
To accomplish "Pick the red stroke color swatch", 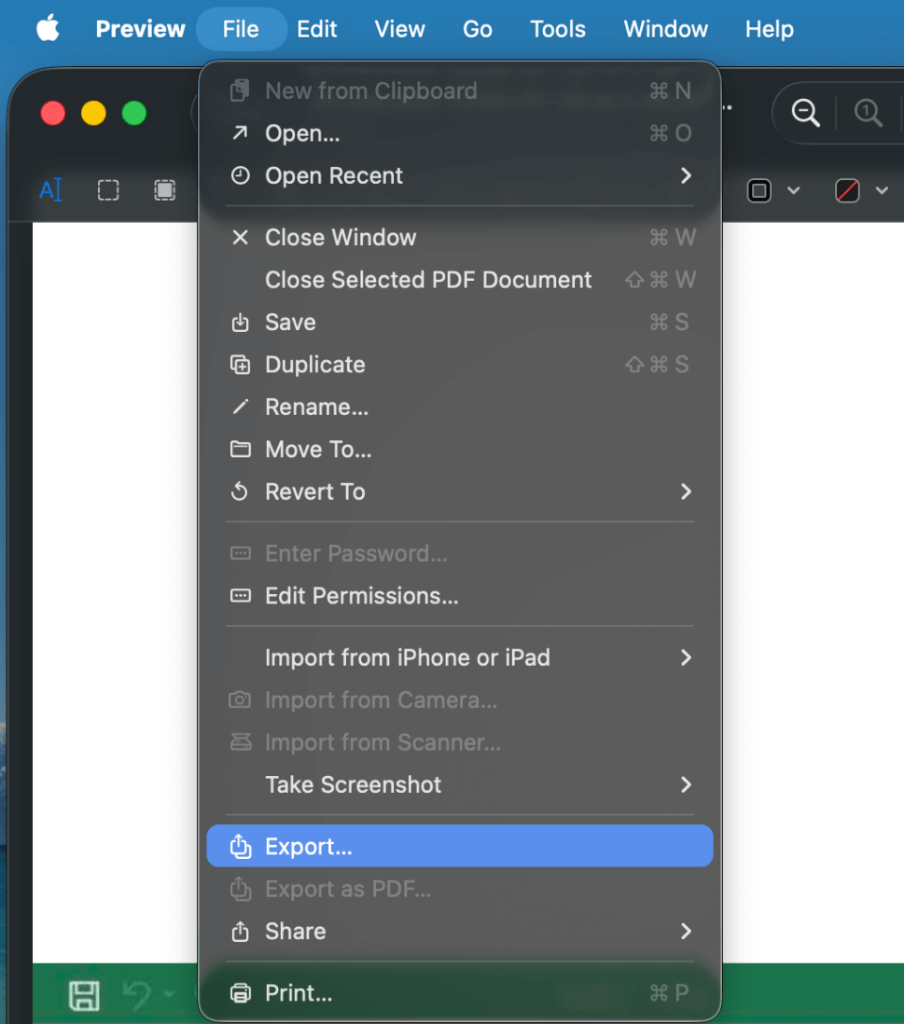I will pos(846,190).
